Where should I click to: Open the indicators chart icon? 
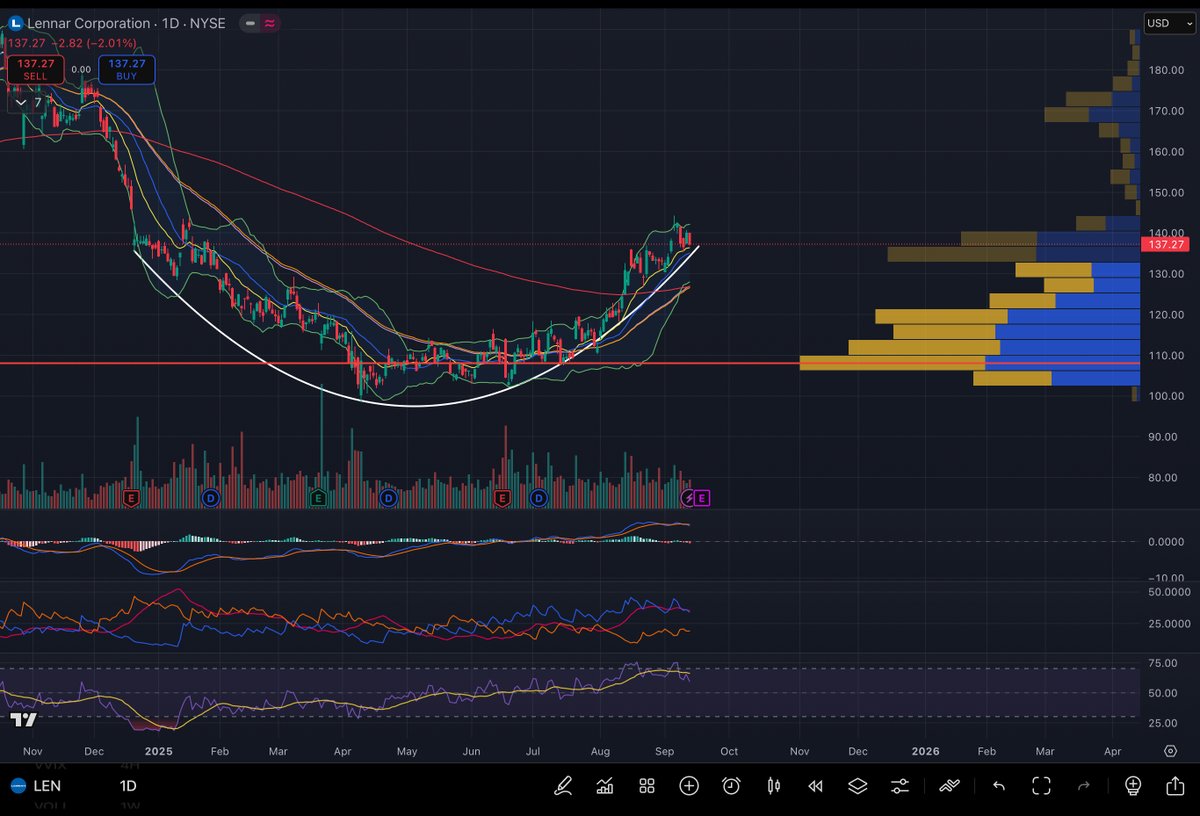pyautogui.click(x=604, y=786)
